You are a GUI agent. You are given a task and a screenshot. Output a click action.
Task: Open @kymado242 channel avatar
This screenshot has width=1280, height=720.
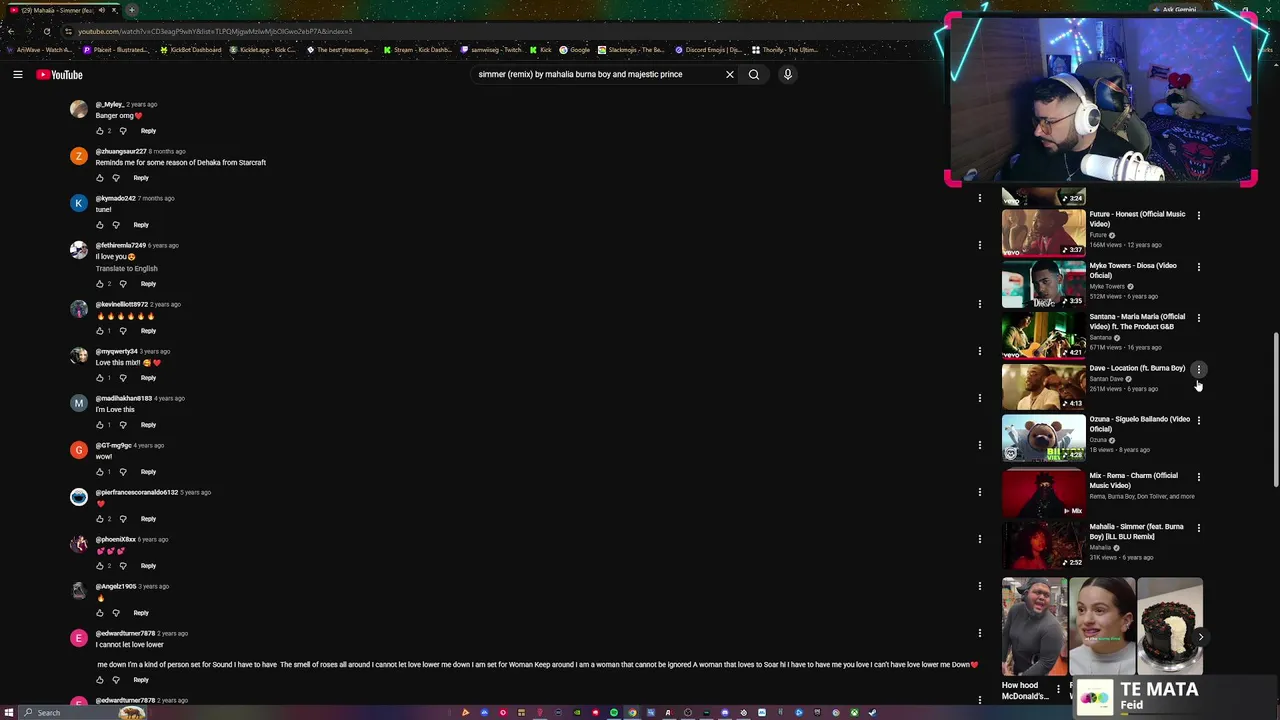79,203
